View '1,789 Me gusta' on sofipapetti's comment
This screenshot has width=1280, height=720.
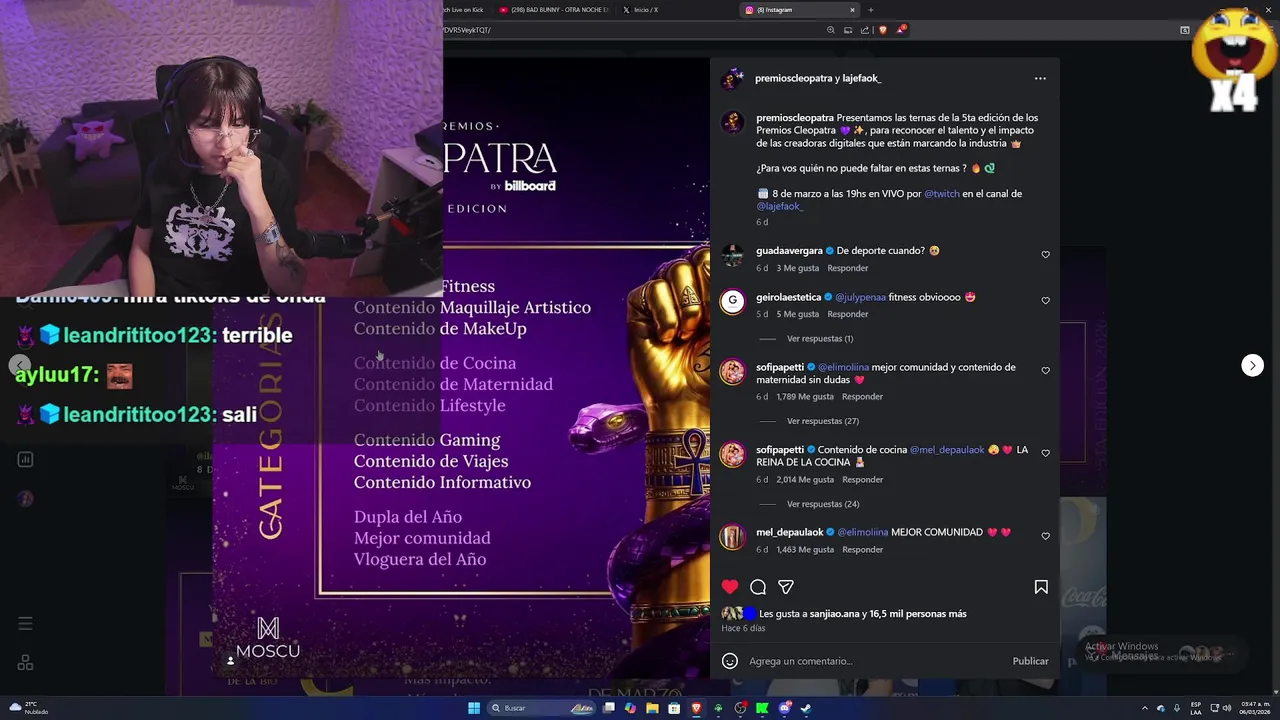point(804,397)
